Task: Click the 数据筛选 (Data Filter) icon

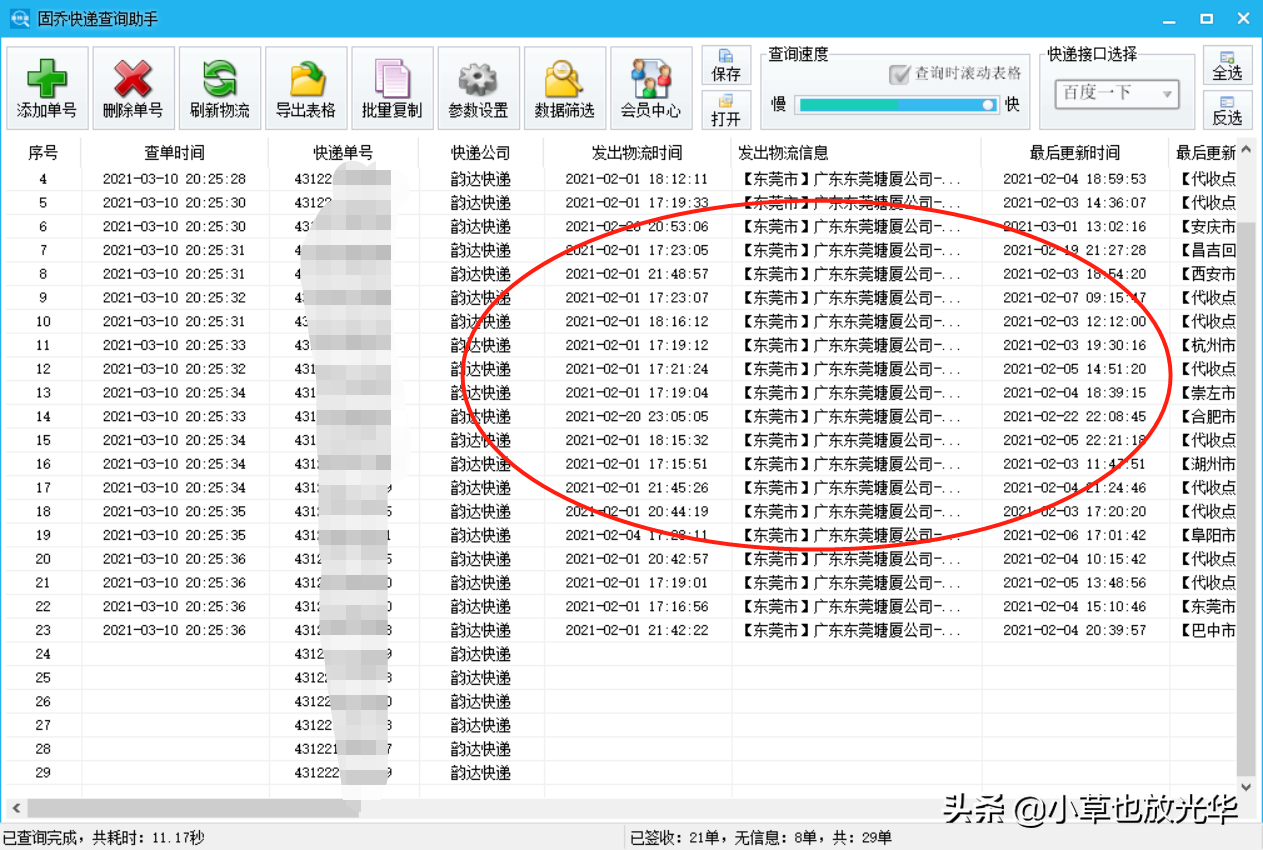Action: [x=564, y=87]
